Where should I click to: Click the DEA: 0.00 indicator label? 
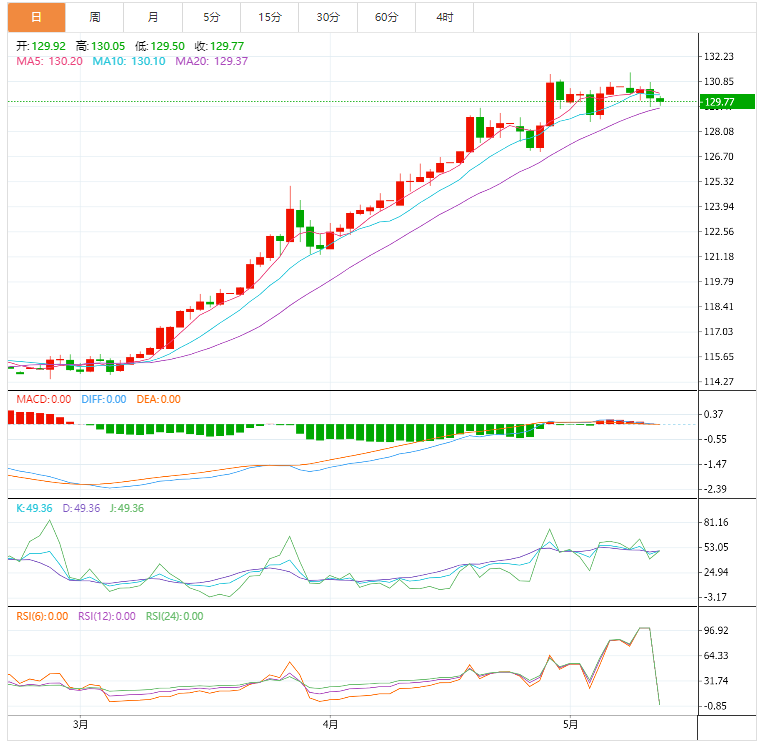pos(158,399)
